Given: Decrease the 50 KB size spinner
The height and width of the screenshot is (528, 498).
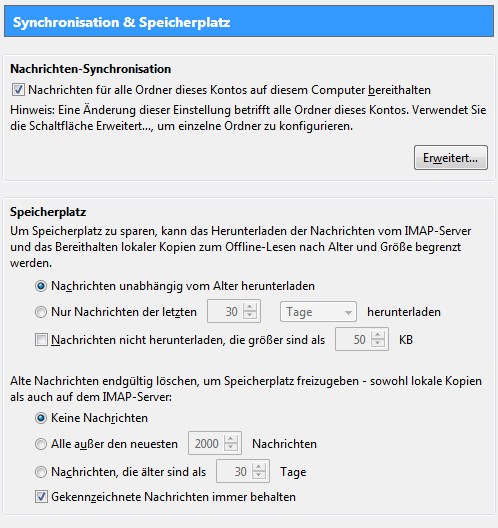Looking at the screenshot, I should click(x=378, y=344).
